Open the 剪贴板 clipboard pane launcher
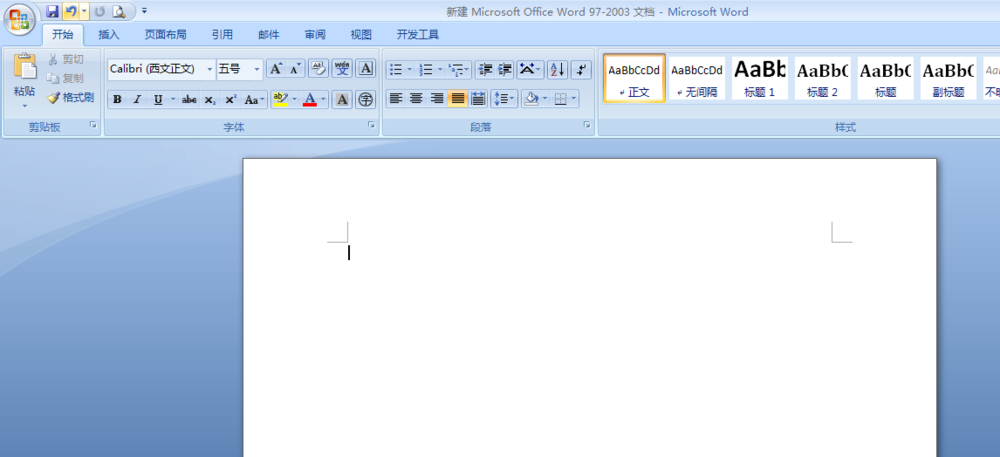This screenshot has height=457, width=1000. [x=94, y=126]
